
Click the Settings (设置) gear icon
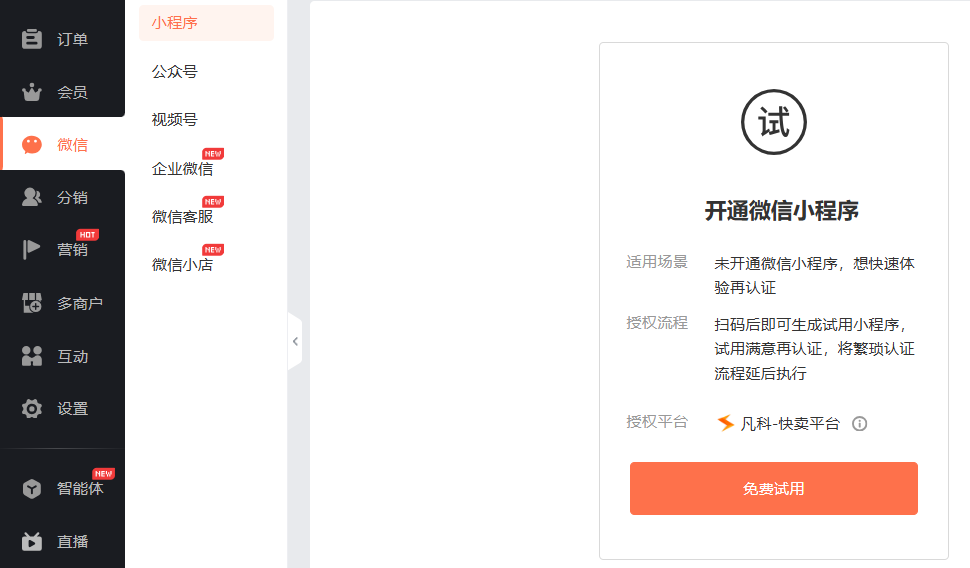coord(32,408)
